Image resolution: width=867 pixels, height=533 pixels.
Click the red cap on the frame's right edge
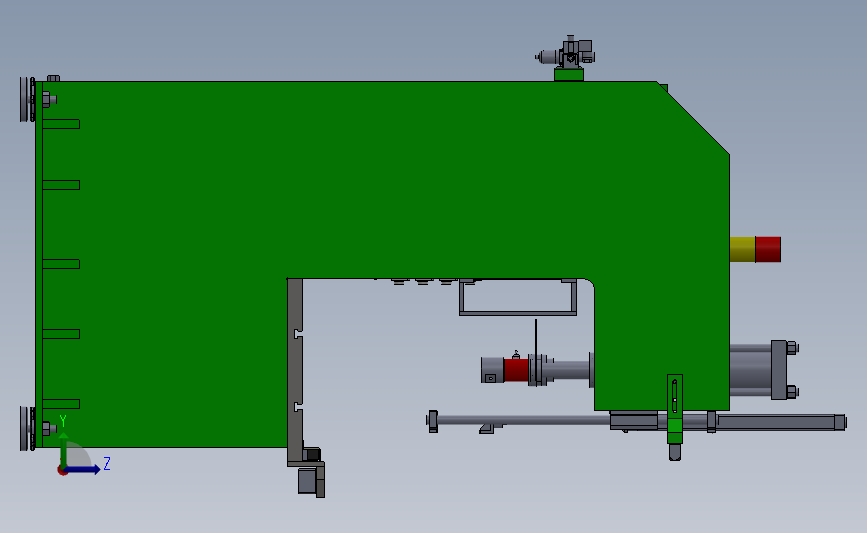coord(768,249)
